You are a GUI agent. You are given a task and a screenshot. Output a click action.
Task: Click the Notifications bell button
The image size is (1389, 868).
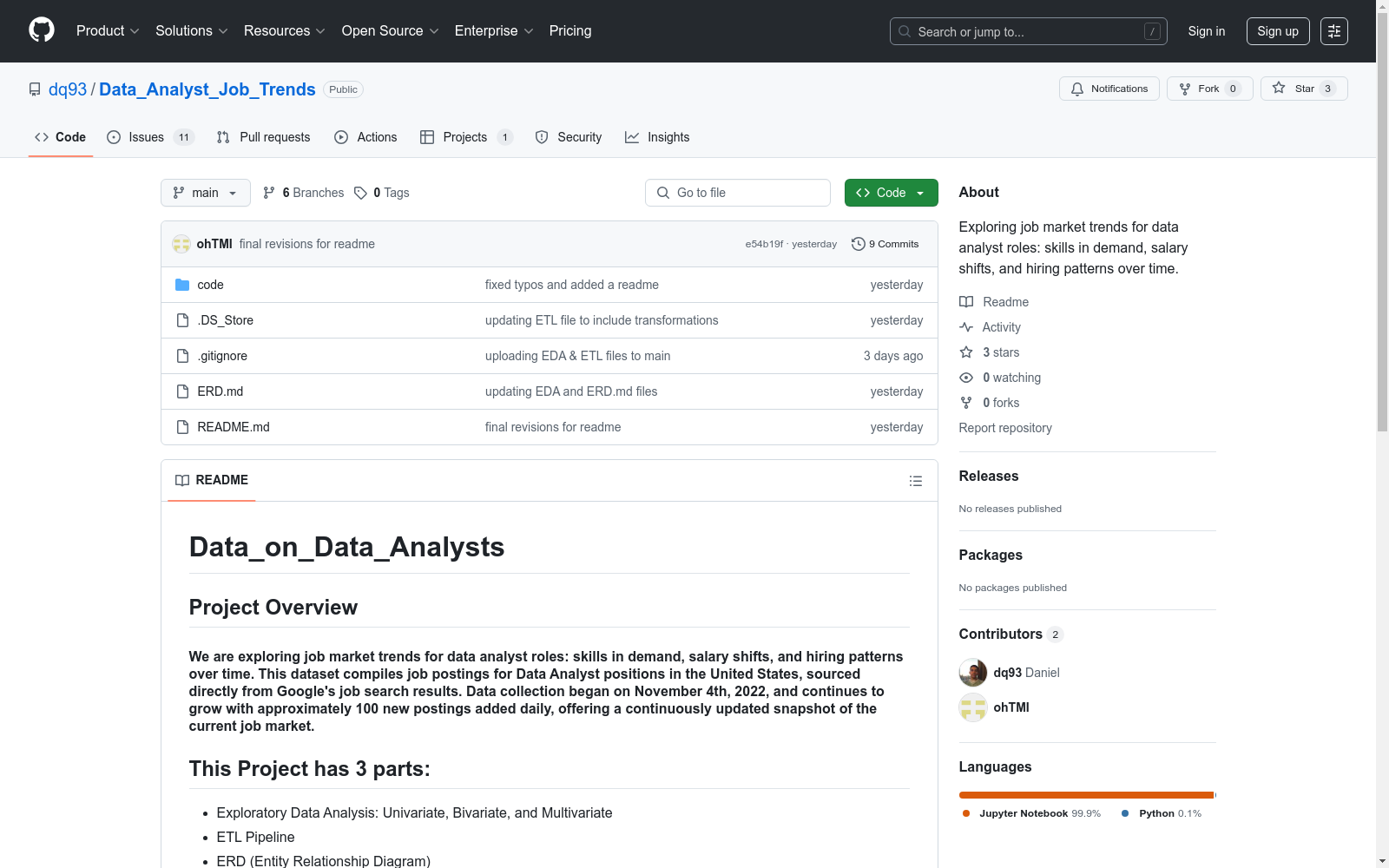[1109, 89]
